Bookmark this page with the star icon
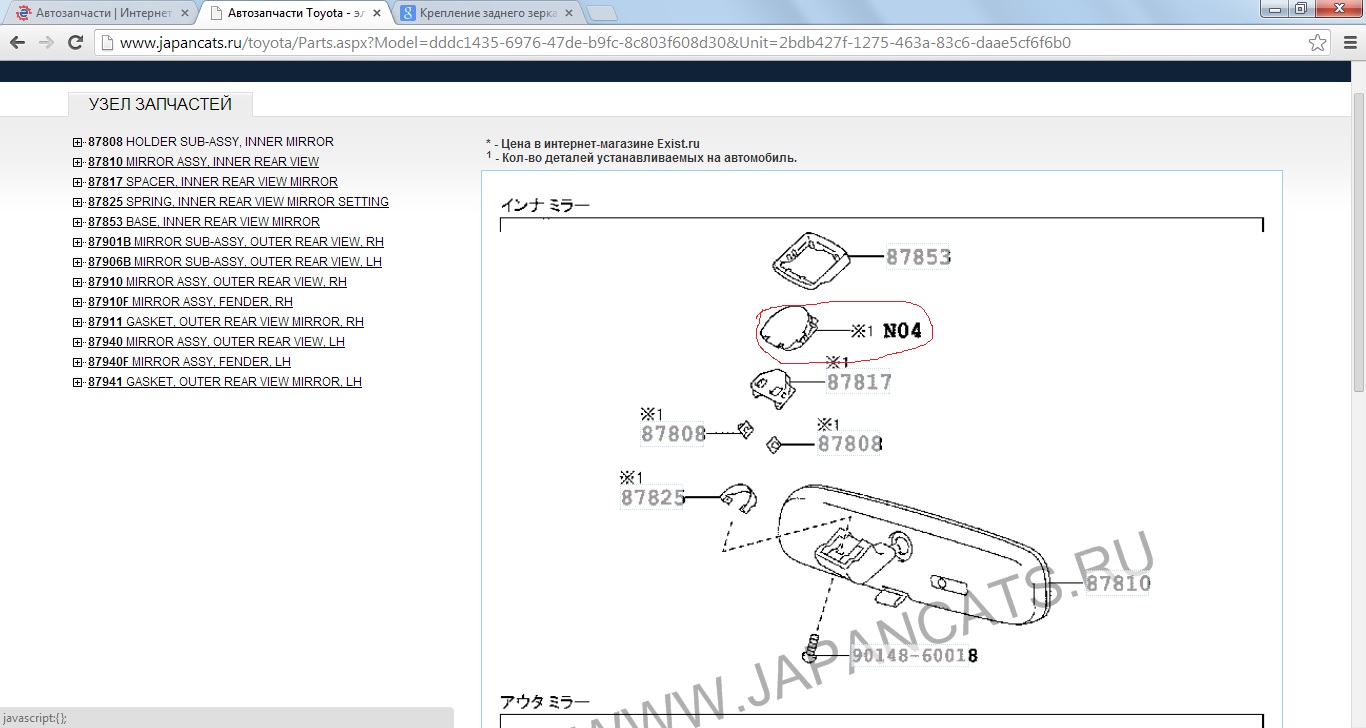The image size is (1366, 728). tap(1318, 43)
